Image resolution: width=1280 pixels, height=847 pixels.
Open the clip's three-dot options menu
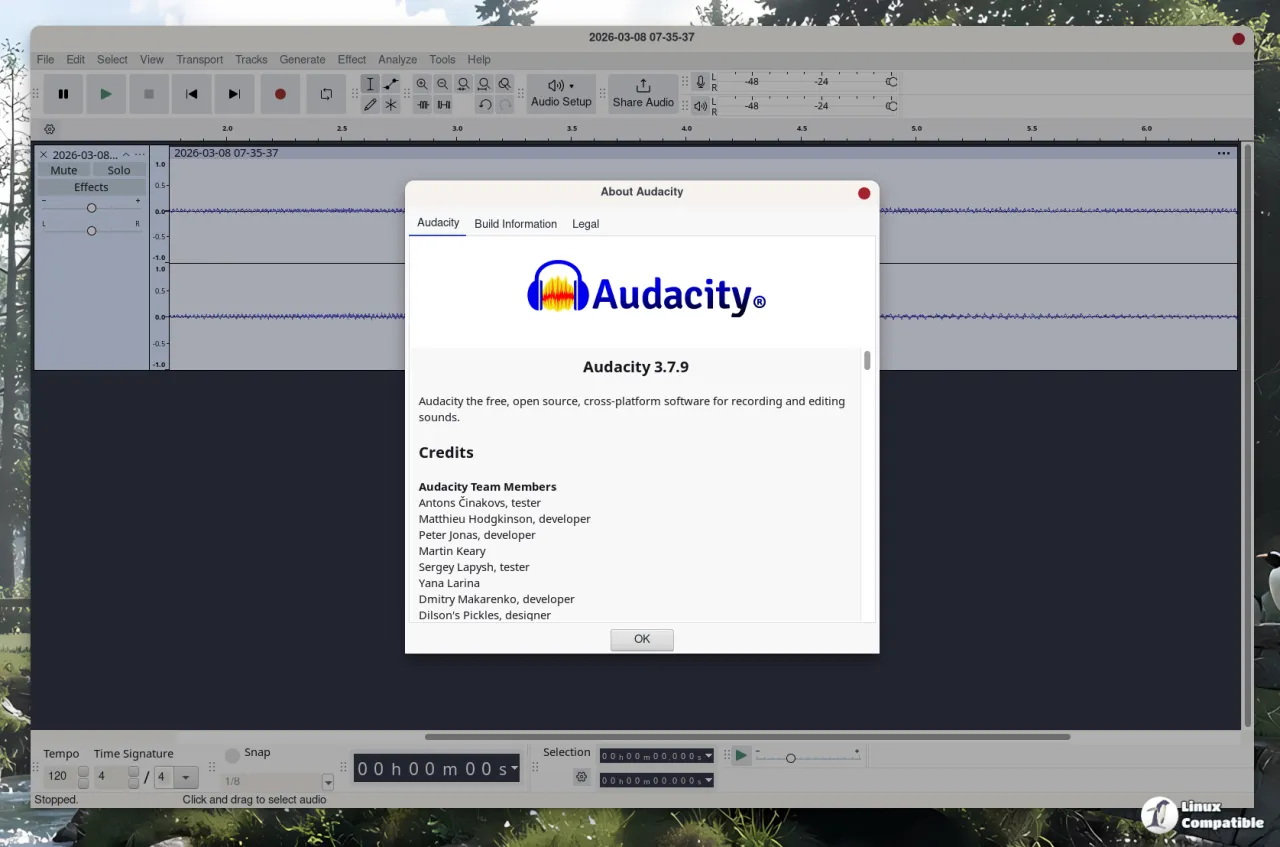click(x=1224, y=153)
